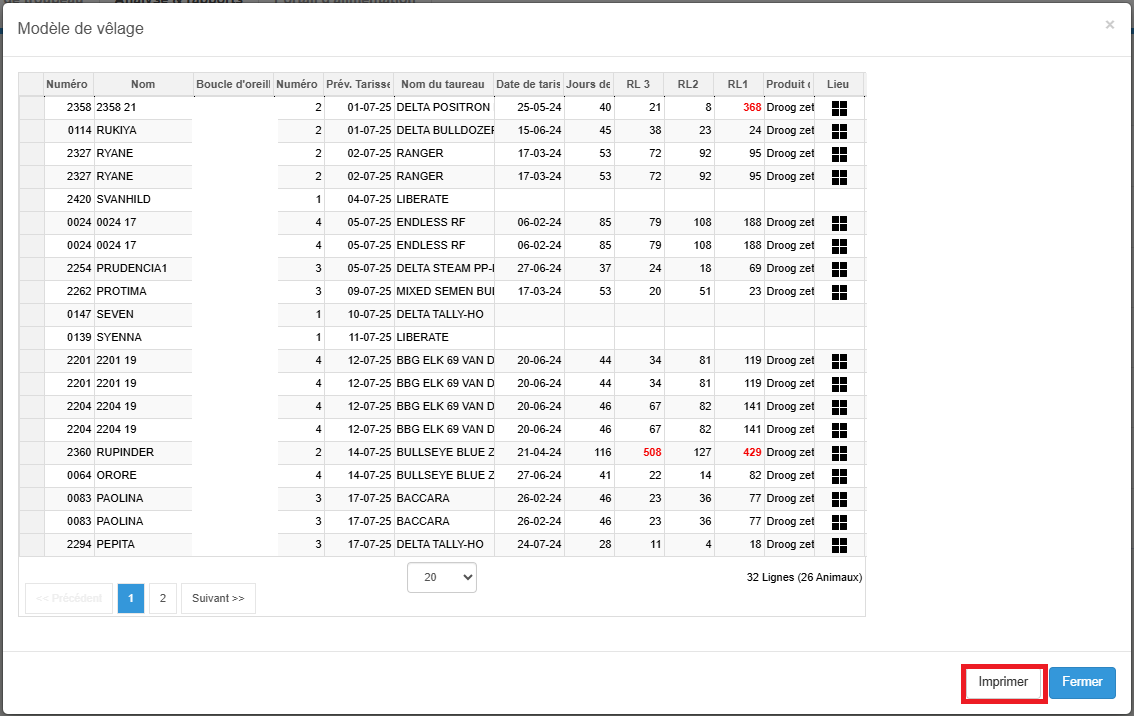1134x716 pixels.
Task: Go to page 2 of the table
Action: (163, 598)
